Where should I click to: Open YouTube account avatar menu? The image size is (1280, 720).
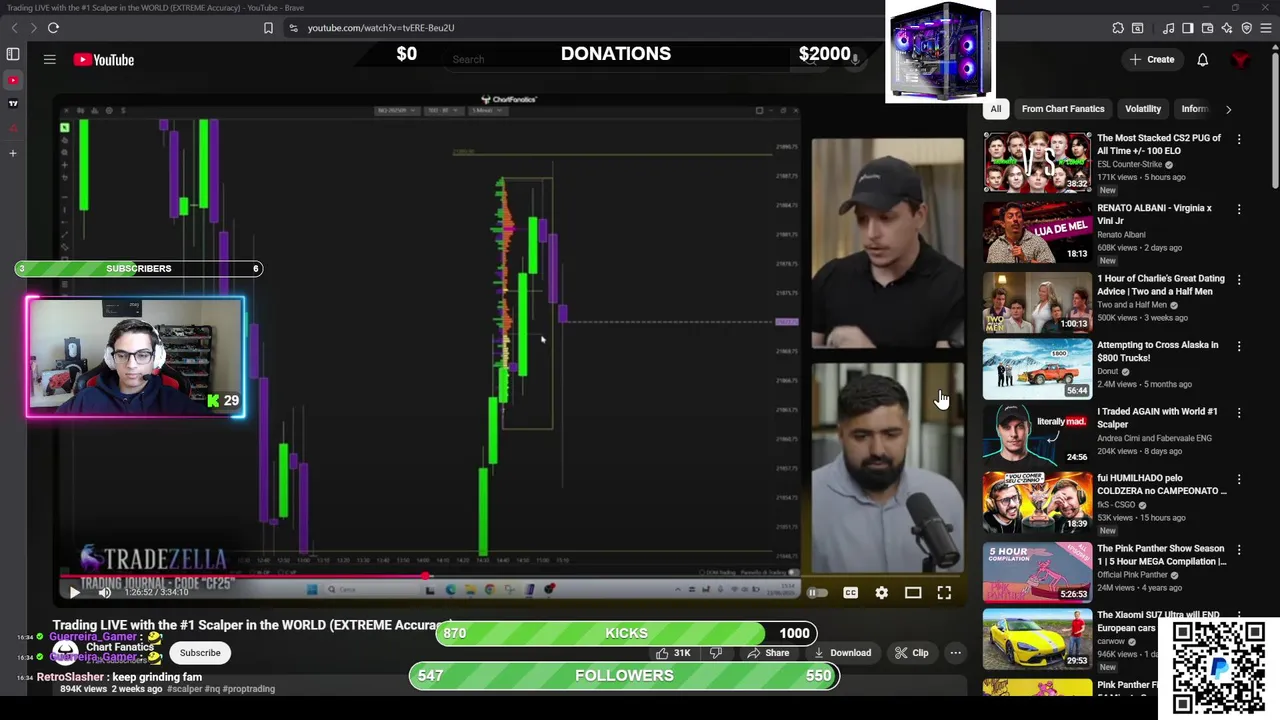pos(1241,60)
